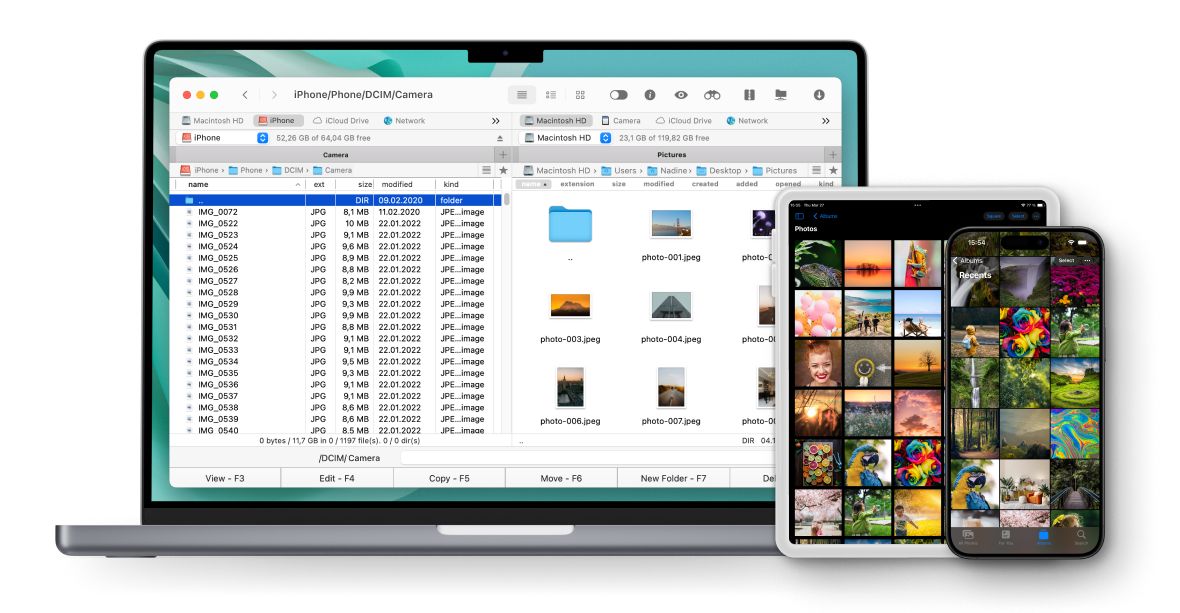Select the Camera tab in left panel

336,155
